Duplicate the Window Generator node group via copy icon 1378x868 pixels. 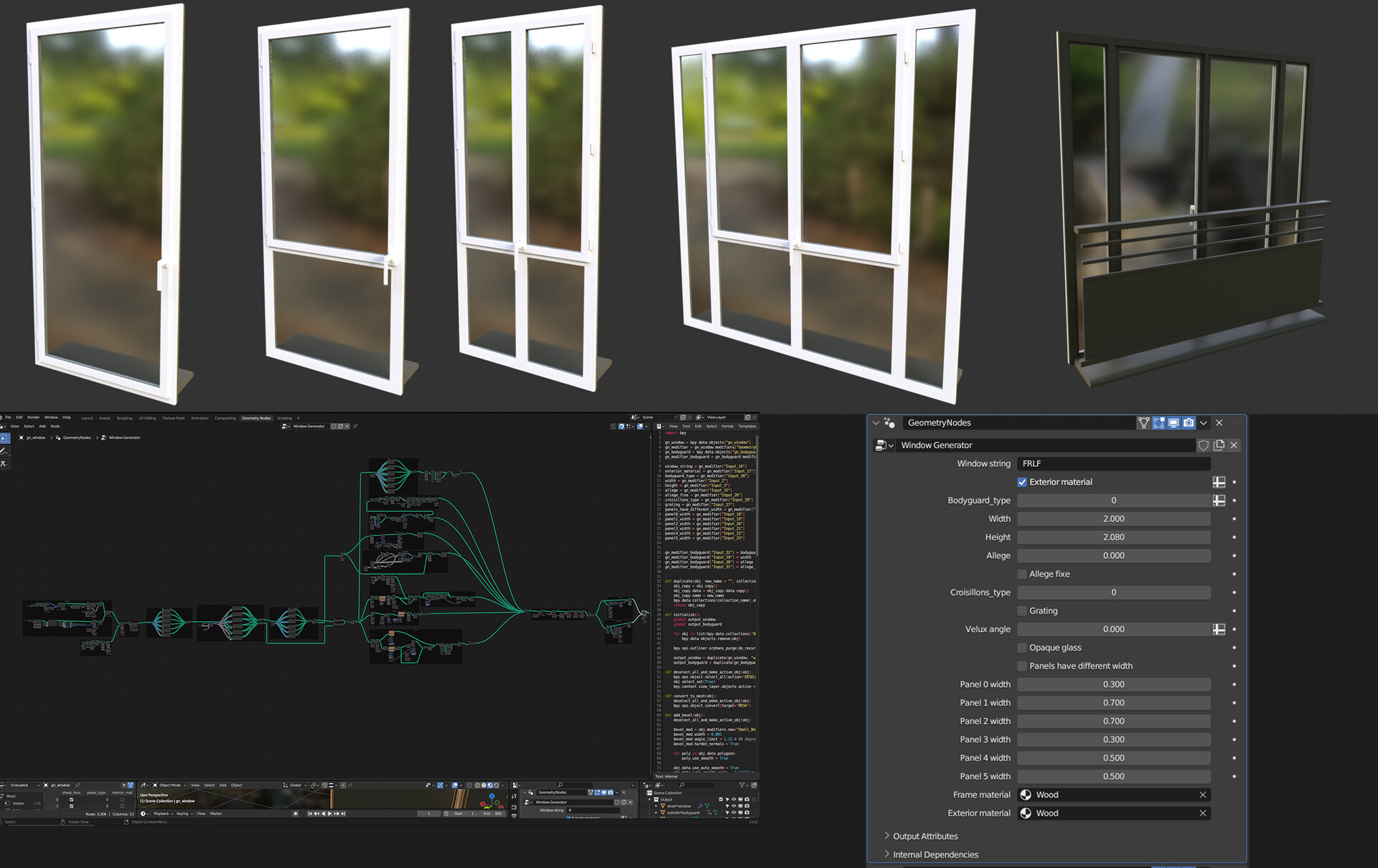1219,445
